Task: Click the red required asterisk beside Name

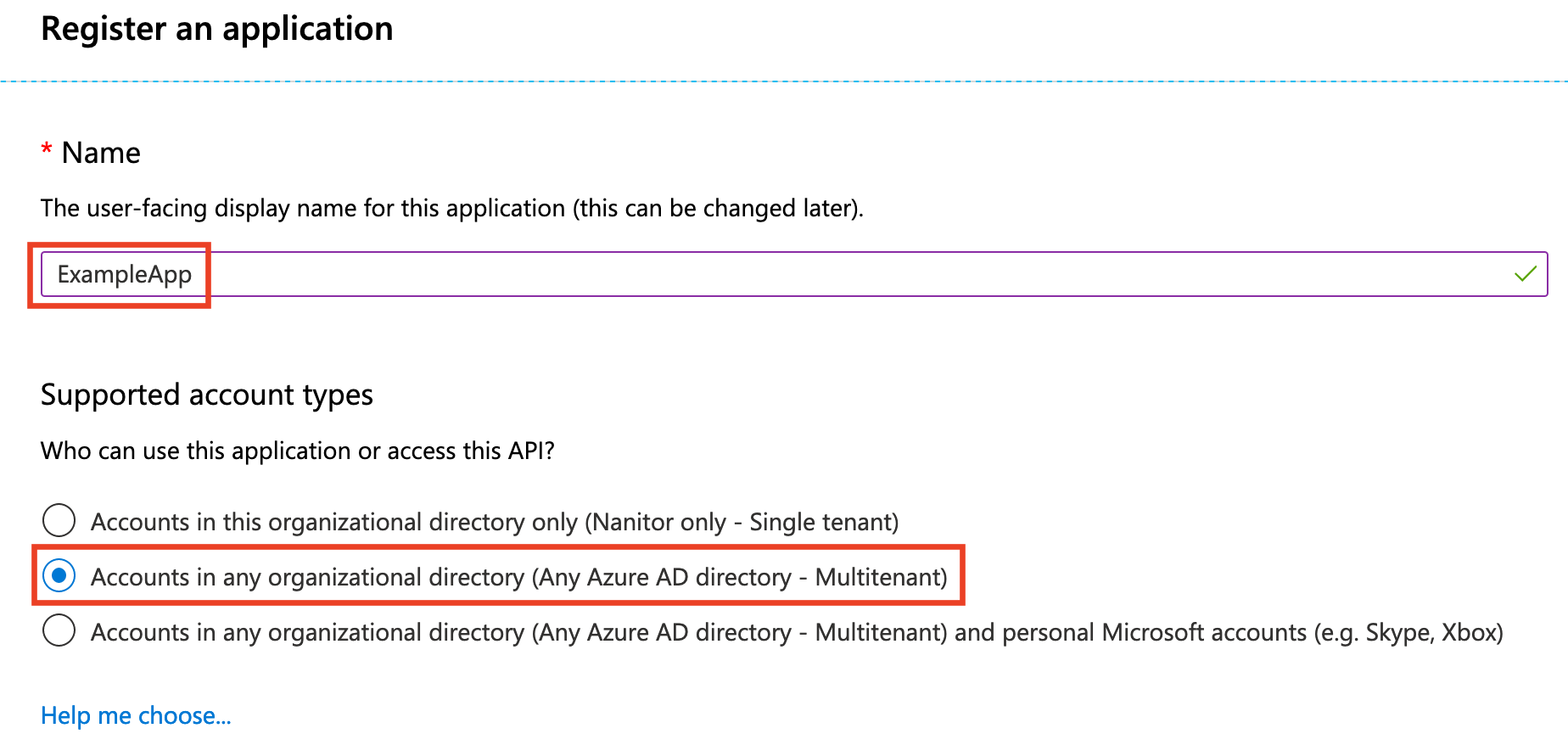Action: [47, 151]
